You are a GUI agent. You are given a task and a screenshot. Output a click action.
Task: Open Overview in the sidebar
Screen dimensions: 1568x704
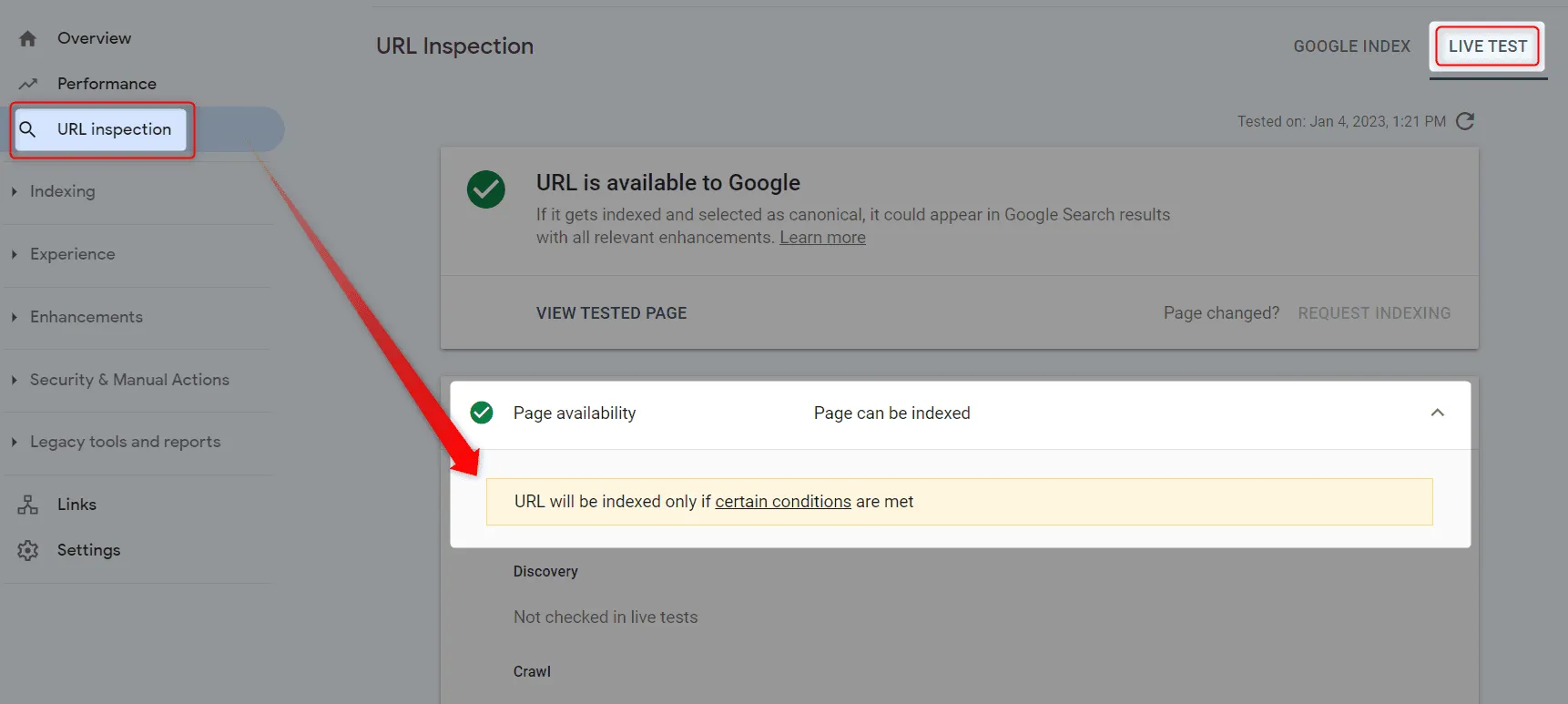coord(94,38)
